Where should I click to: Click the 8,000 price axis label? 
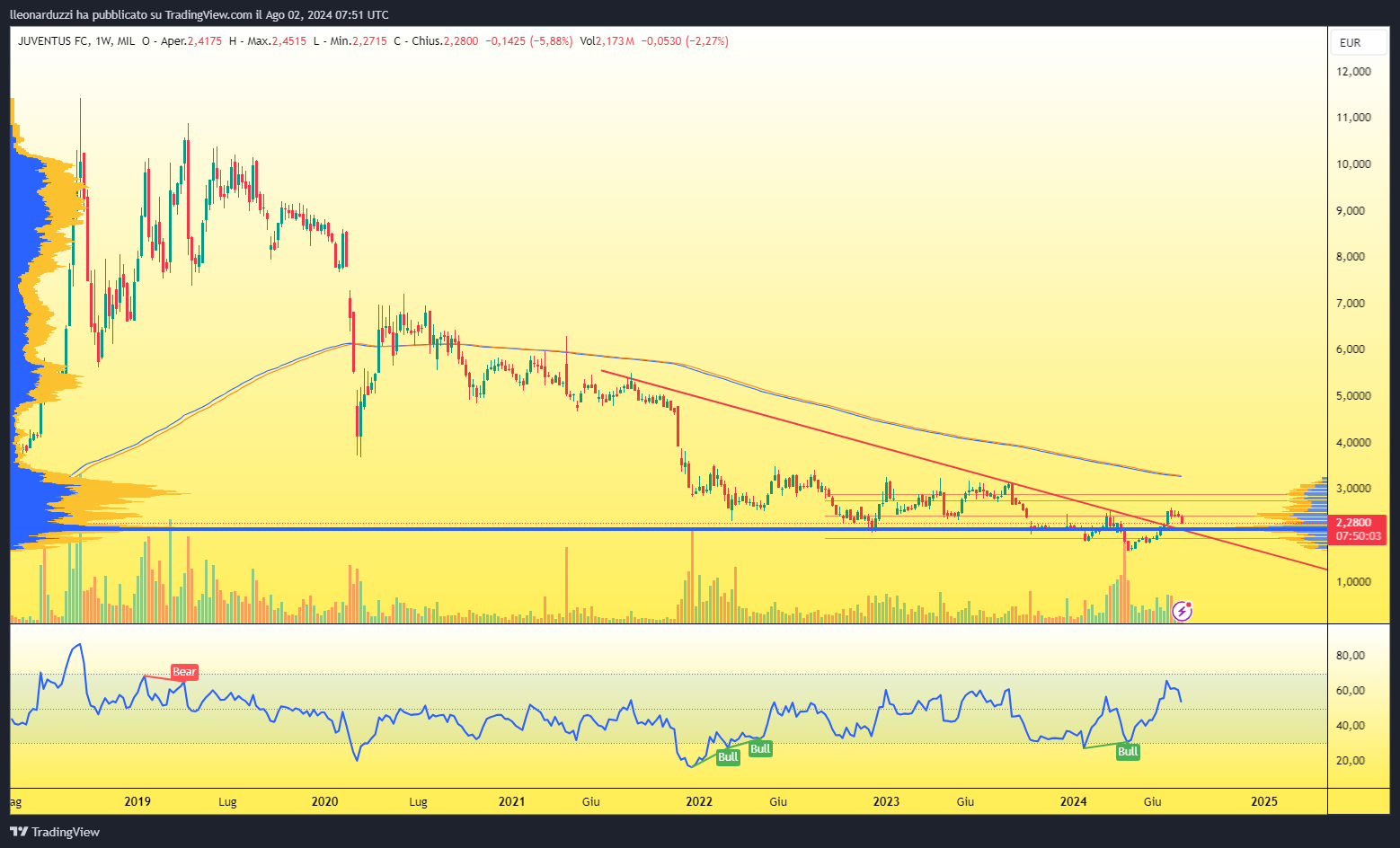pos(1351,257)
